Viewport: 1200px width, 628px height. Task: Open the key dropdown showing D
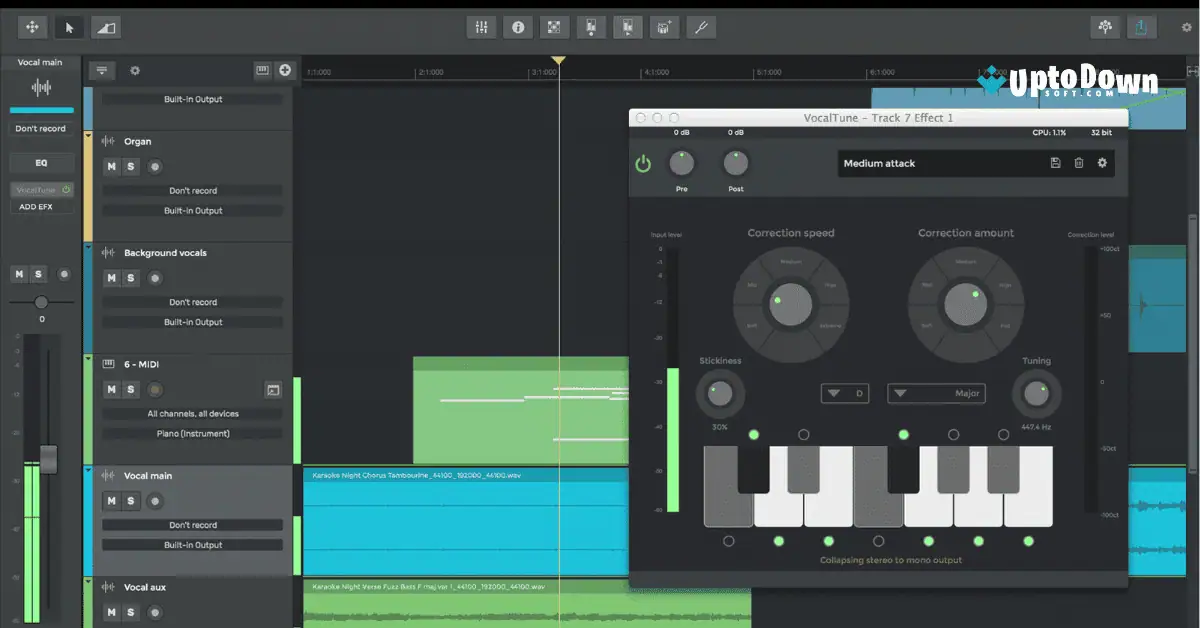pyautogui.click(x=844, y=393)
